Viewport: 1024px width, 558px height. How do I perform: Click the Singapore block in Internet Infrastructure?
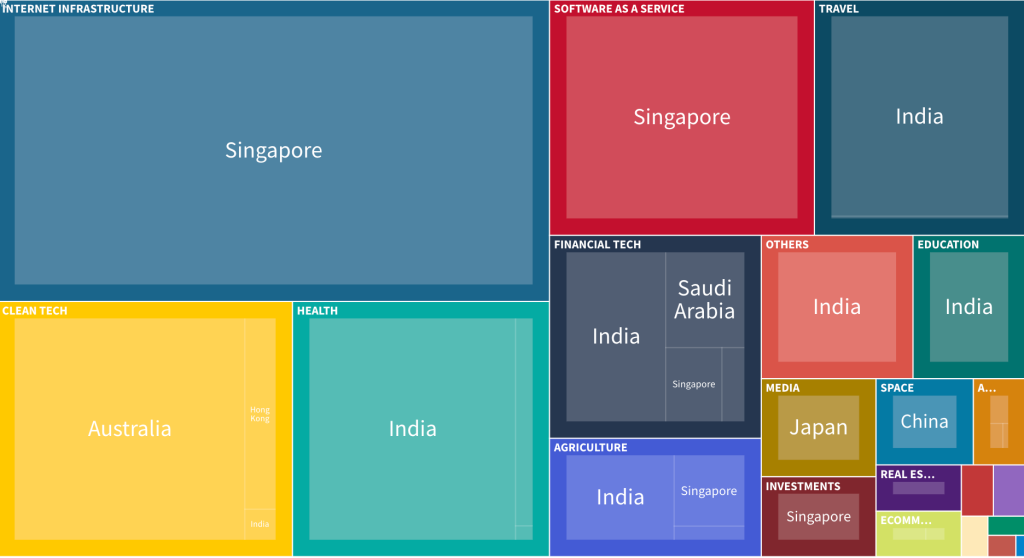click(273, 150)
